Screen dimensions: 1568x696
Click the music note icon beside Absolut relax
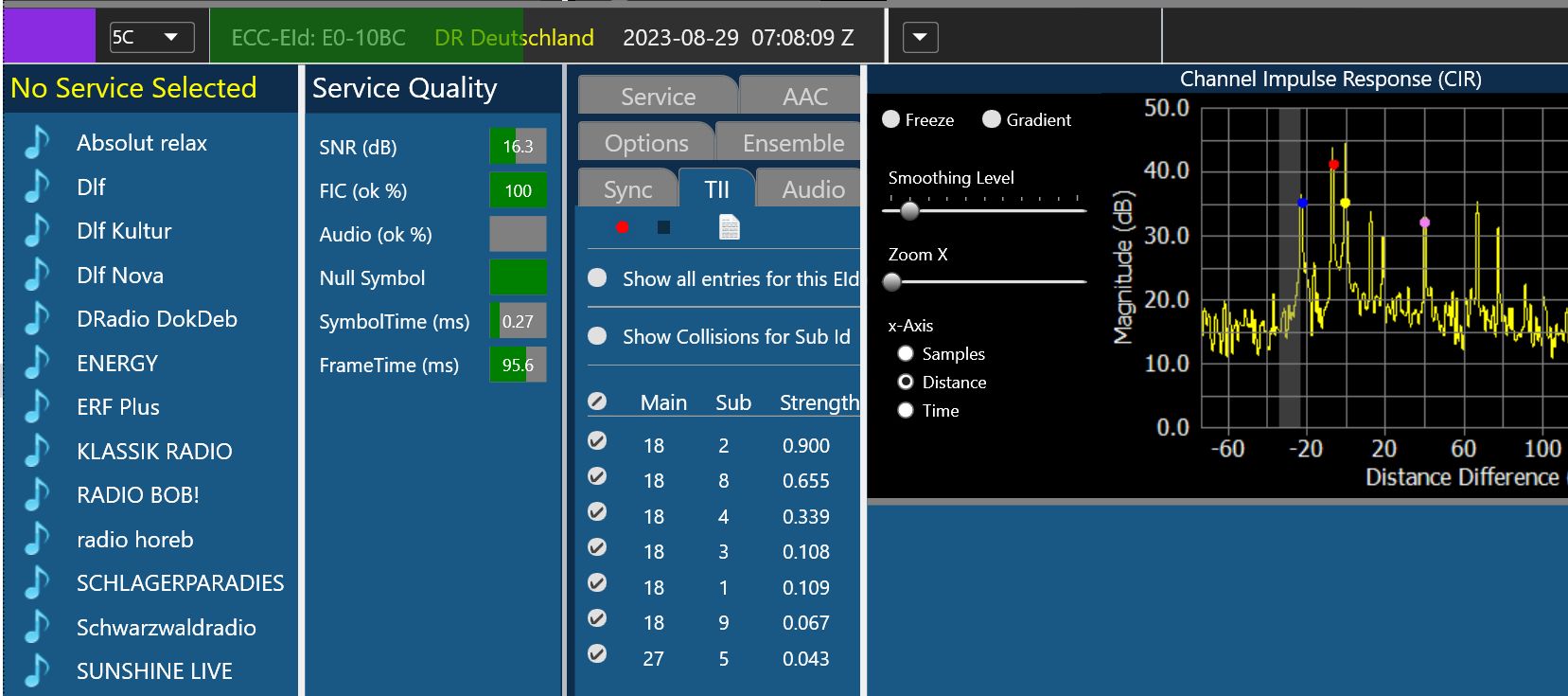coord(37,143)
